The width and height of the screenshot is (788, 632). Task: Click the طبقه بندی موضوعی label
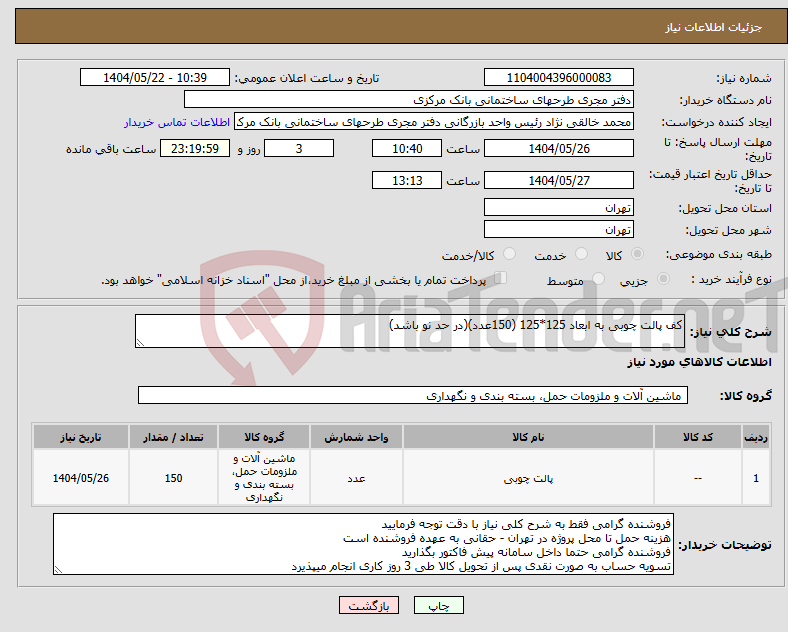tap(719, 254)
